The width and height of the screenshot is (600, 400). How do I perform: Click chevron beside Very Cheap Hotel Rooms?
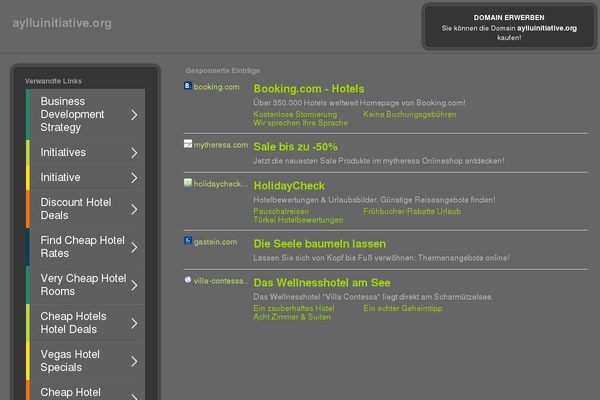point(134,286)
